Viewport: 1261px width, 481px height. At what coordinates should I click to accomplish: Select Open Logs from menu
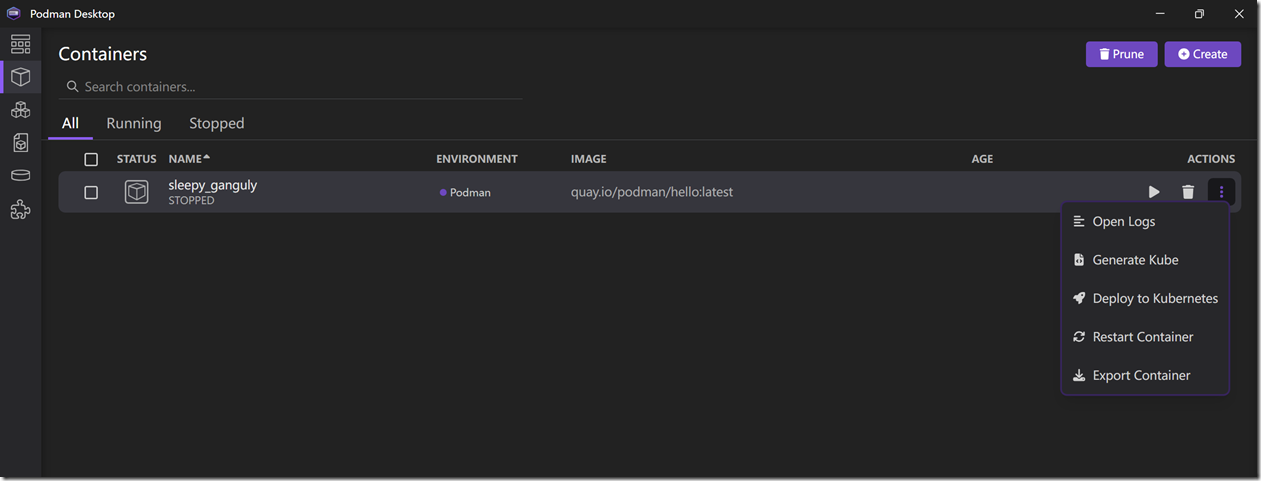(x=1123, y=222)
